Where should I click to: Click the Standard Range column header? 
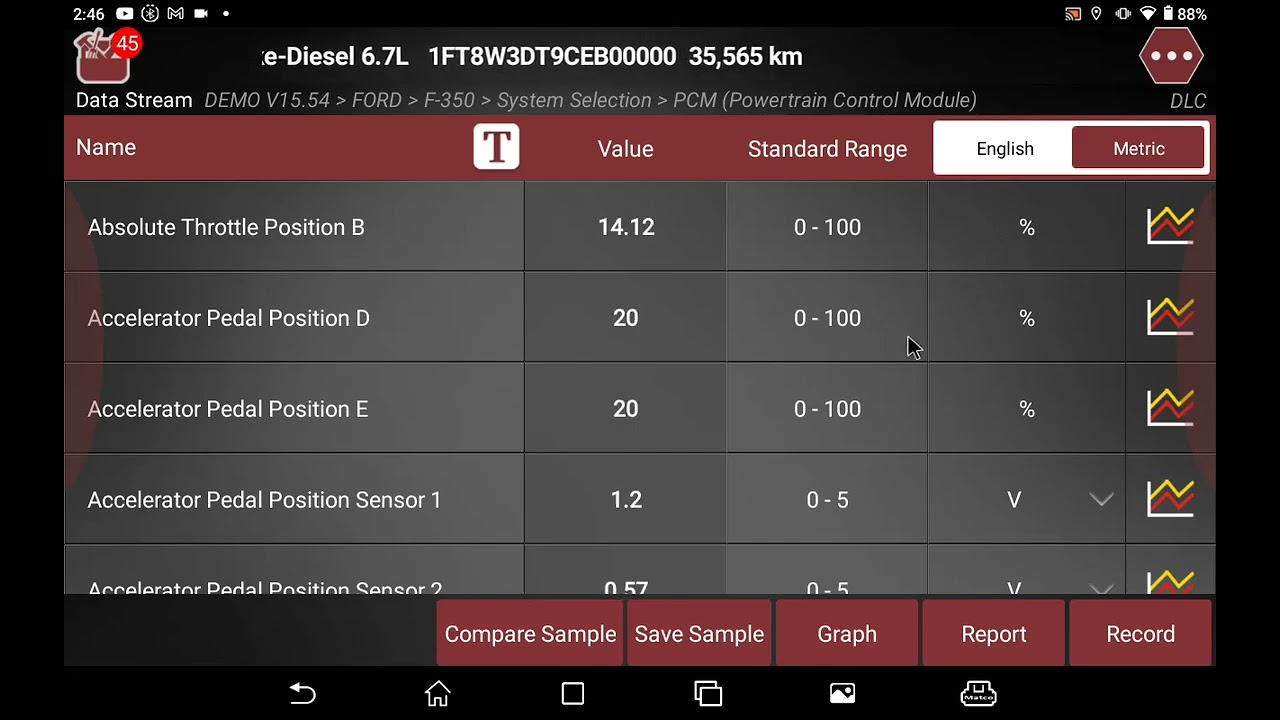(x=827, y=149)
